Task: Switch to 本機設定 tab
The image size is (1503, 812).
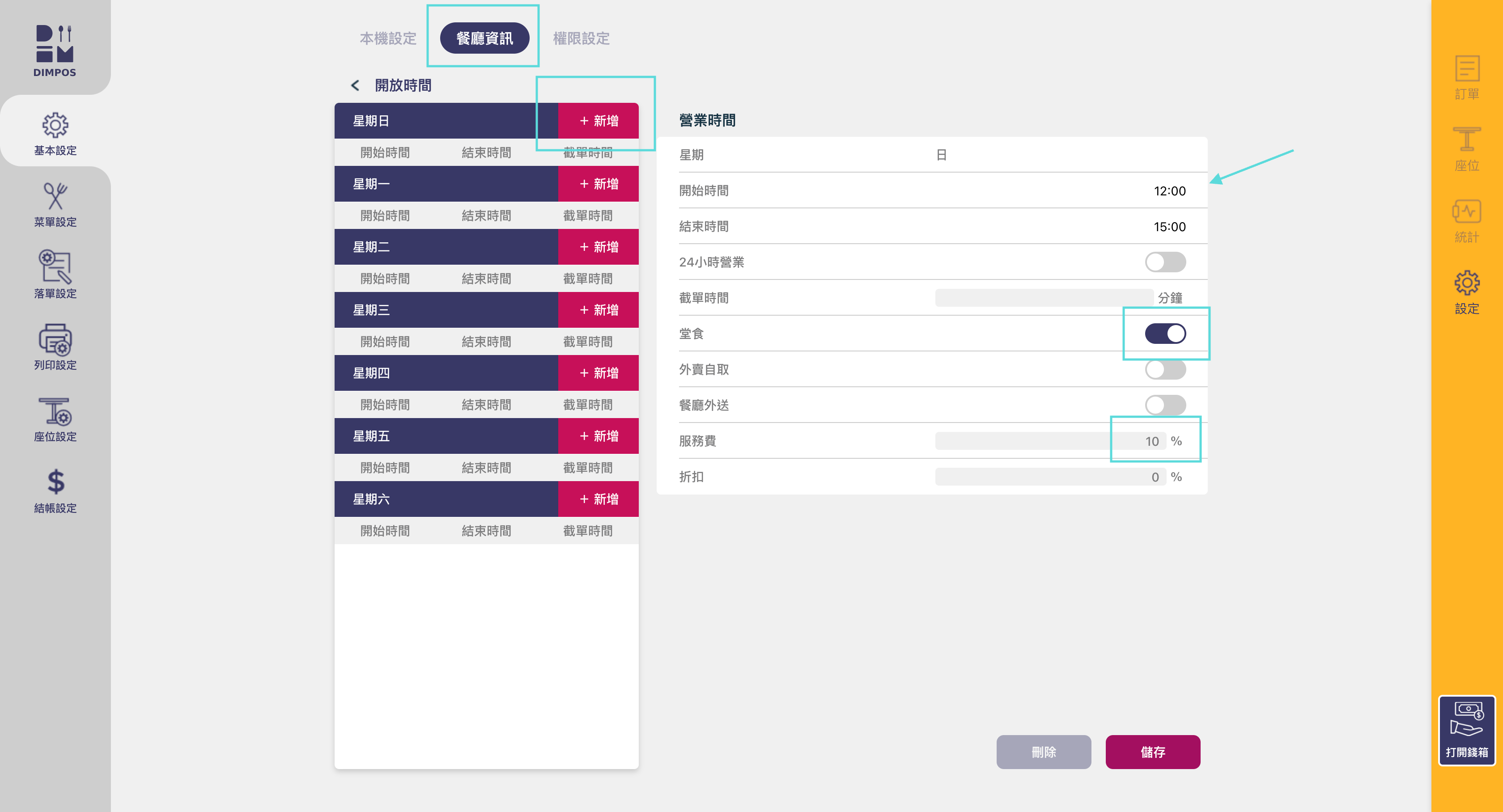Action: pyautogui.click(x=388, y=38)
